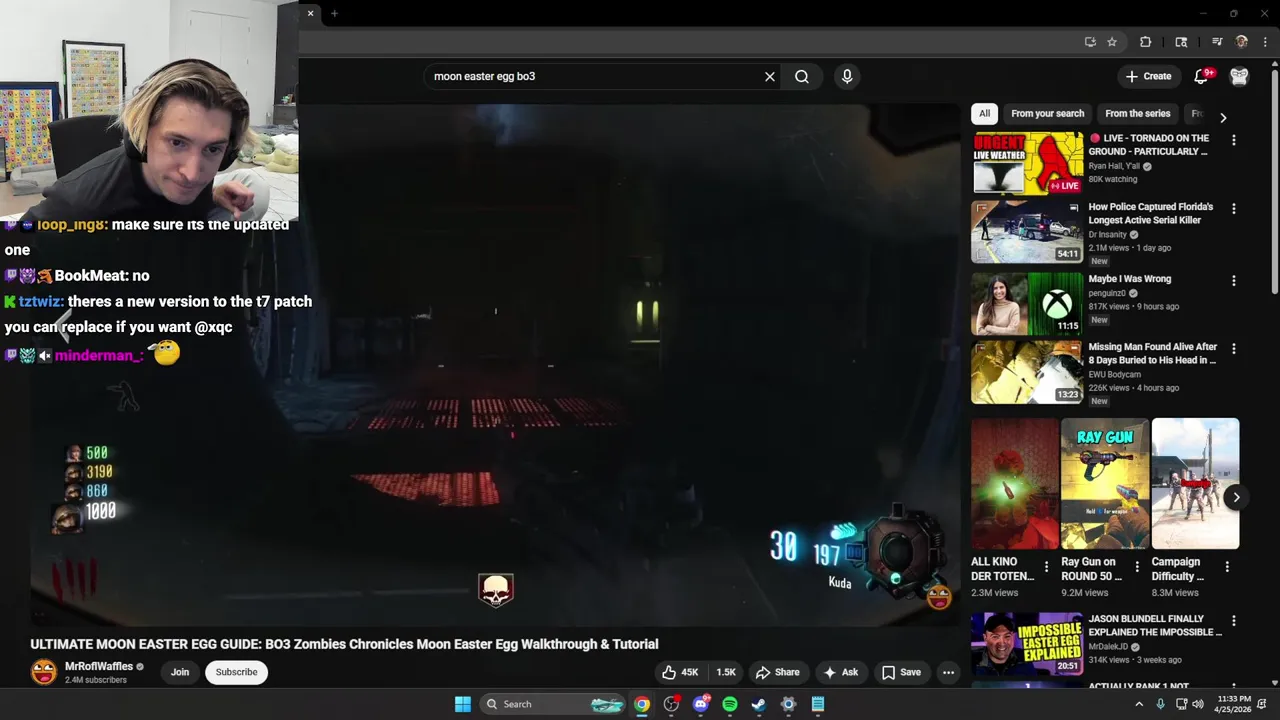Screen dimensions: 1280x720
Task: Click penguinz0 channel name
Action: pyautogui.click(x=1107, y=294)
